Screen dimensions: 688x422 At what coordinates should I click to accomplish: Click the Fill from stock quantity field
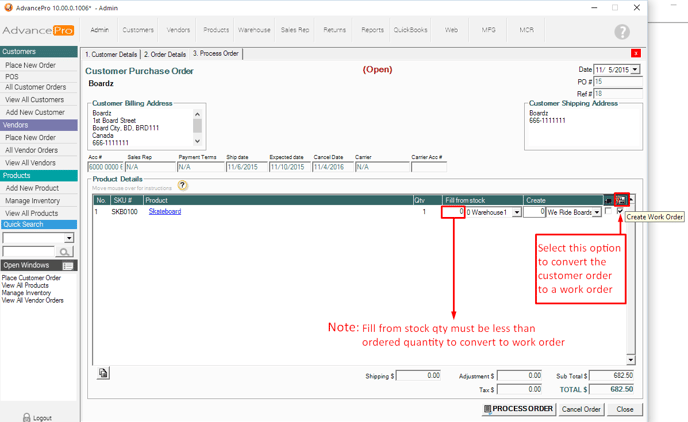pos(453,212)
